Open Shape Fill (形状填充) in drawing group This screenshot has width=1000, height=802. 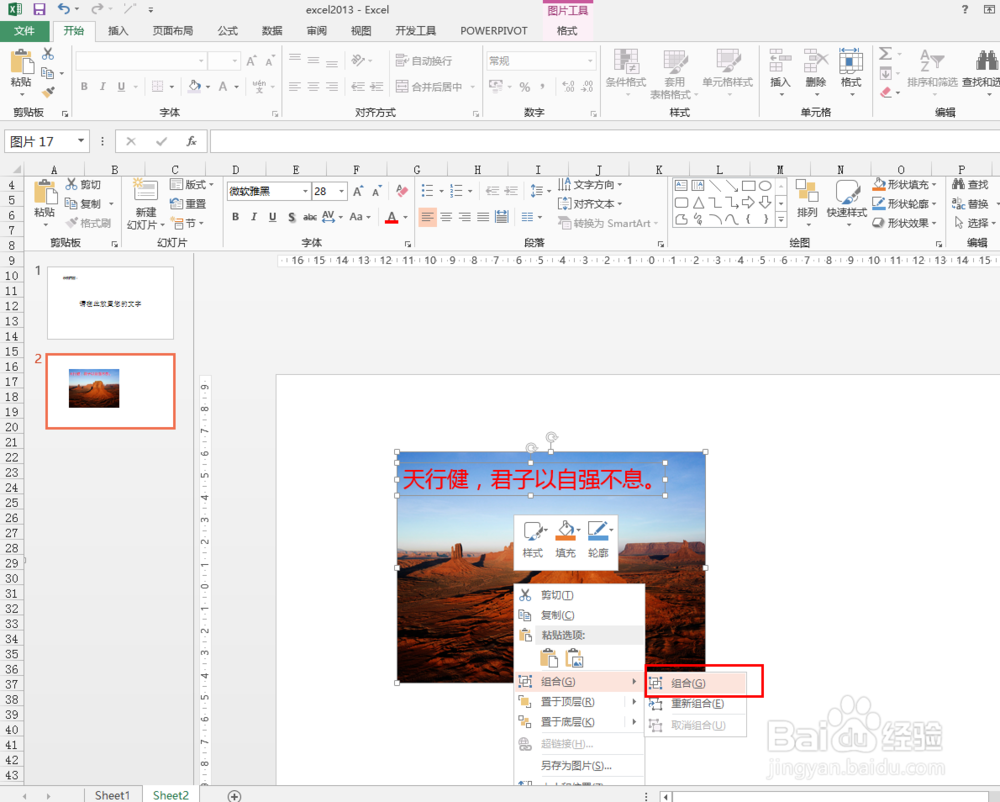point(903,184)
